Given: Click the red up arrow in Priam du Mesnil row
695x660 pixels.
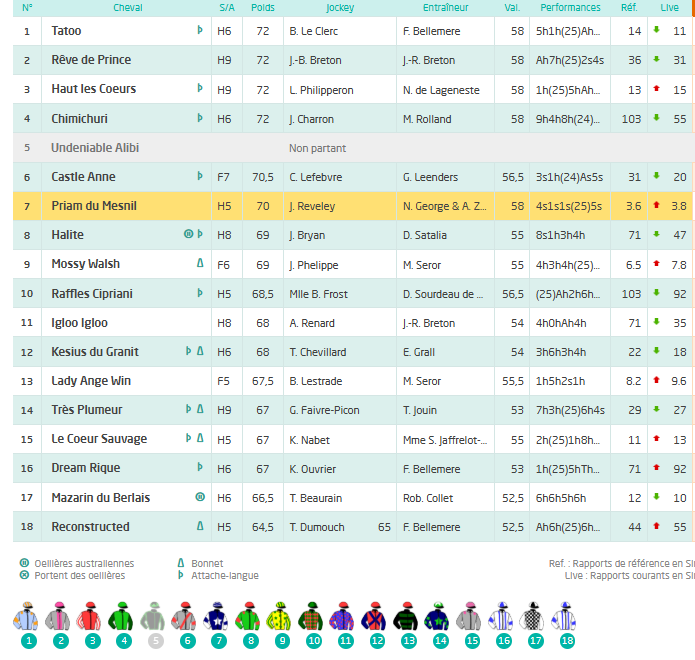Looking at the screenshot, I should [x=656, y=206].
